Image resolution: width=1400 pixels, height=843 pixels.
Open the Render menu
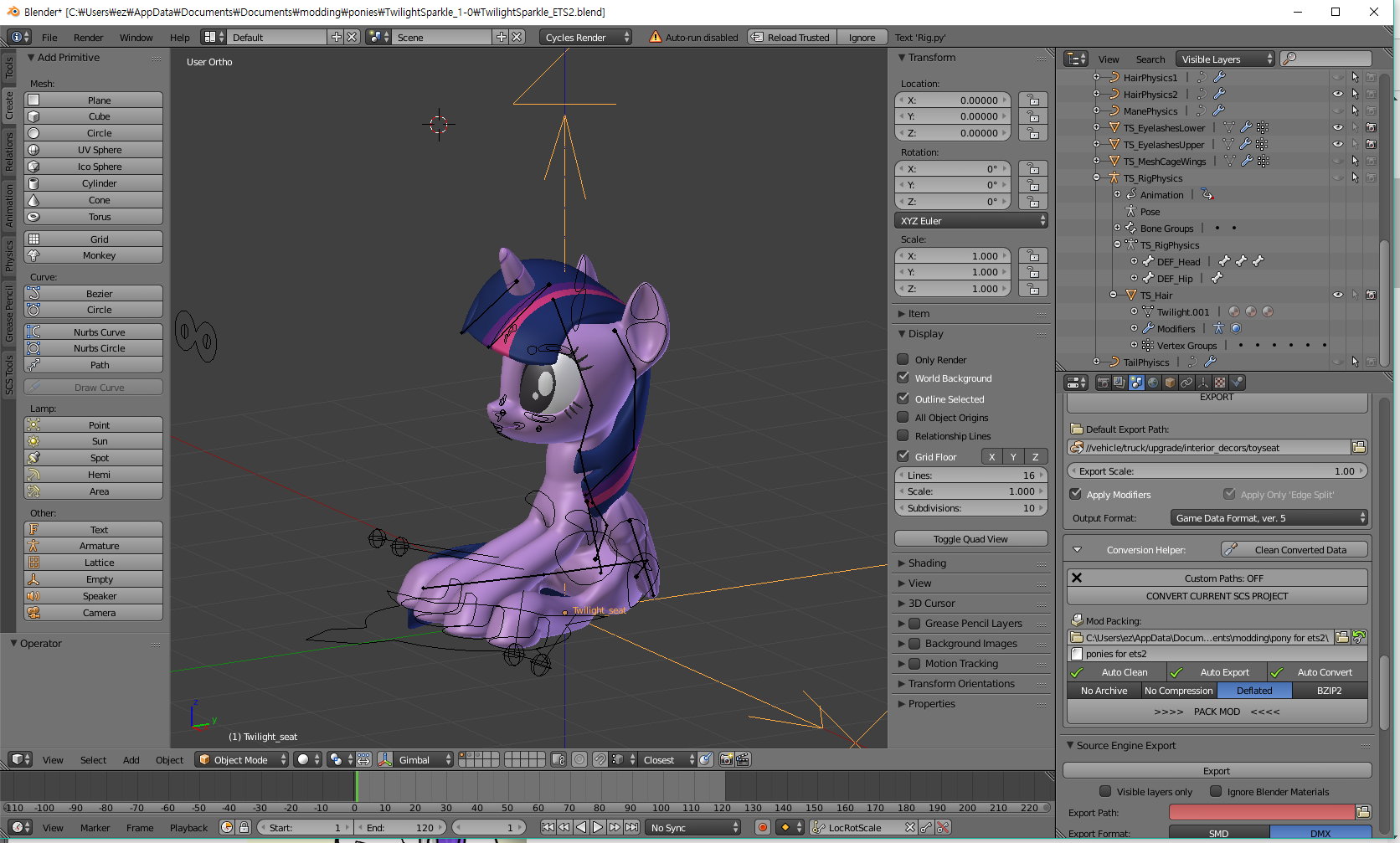[88, 38]
